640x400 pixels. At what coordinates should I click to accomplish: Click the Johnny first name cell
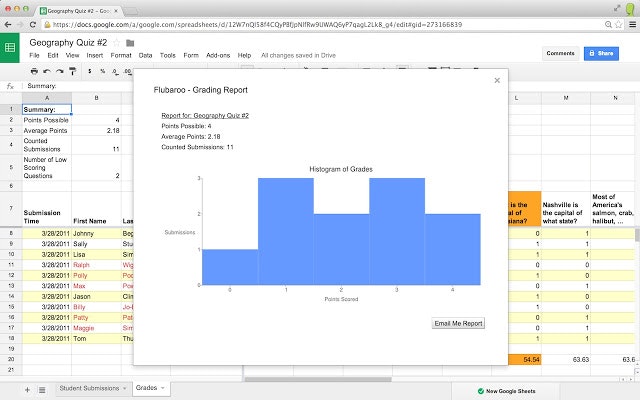(96, 233)
